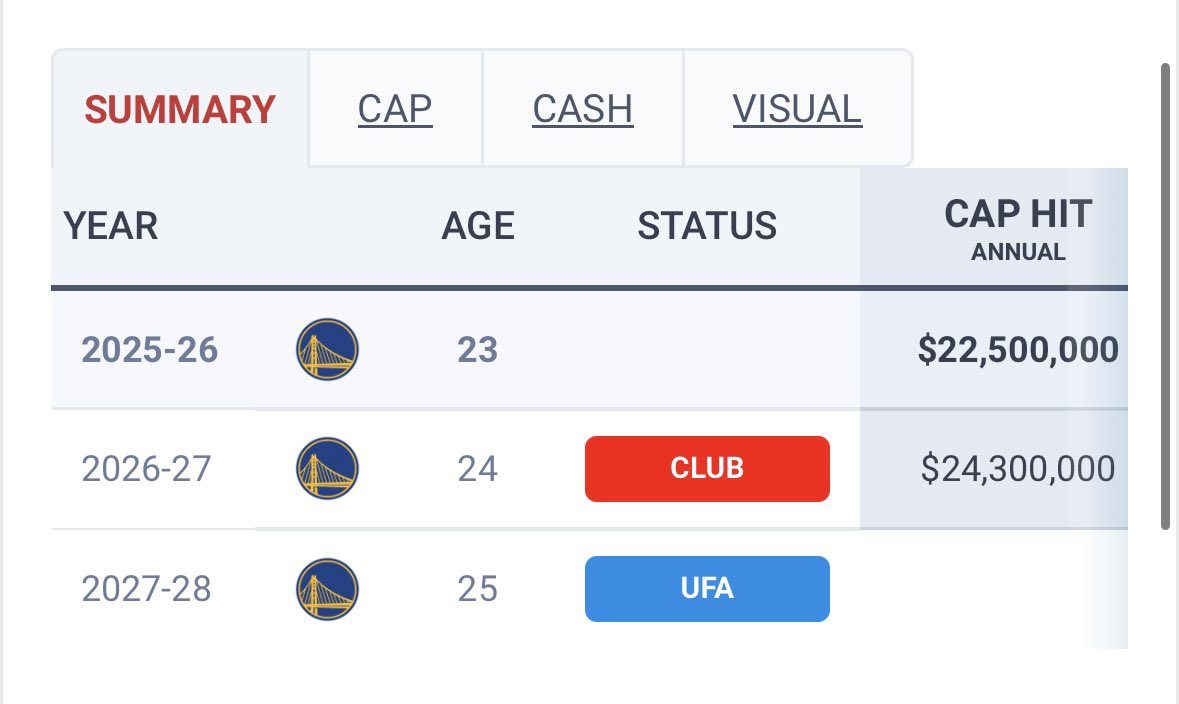Select the 2026-27 season label
This screenshot has width=1179, height=704.
click(146, 469)
